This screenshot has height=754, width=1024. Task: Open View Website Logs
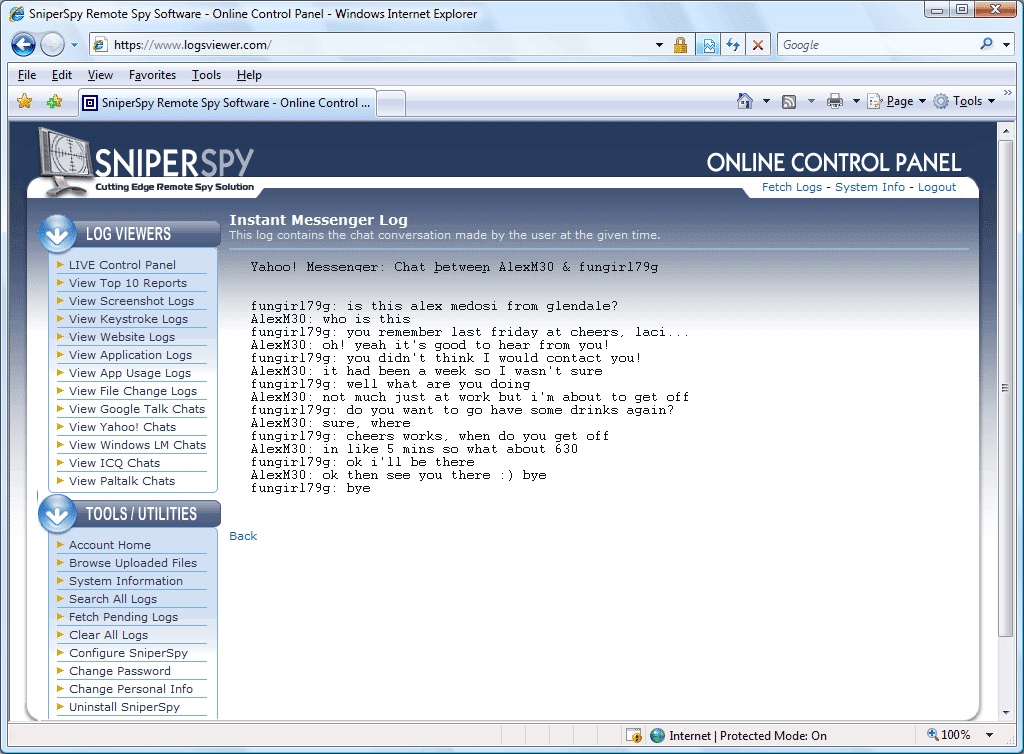122,337
